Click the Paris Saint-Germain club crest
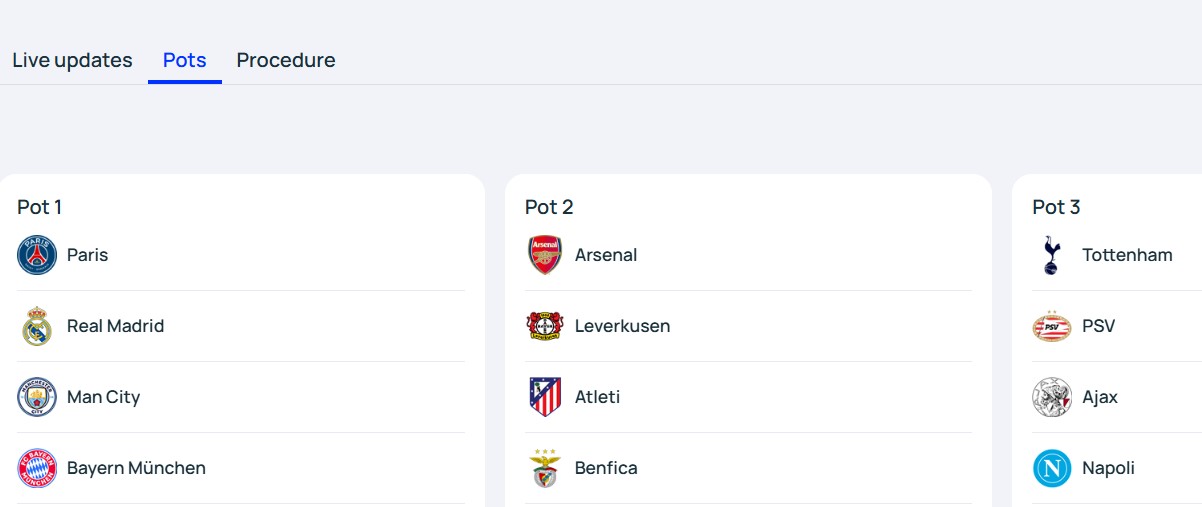This screenshot has height=507, width=1202. 37,255
